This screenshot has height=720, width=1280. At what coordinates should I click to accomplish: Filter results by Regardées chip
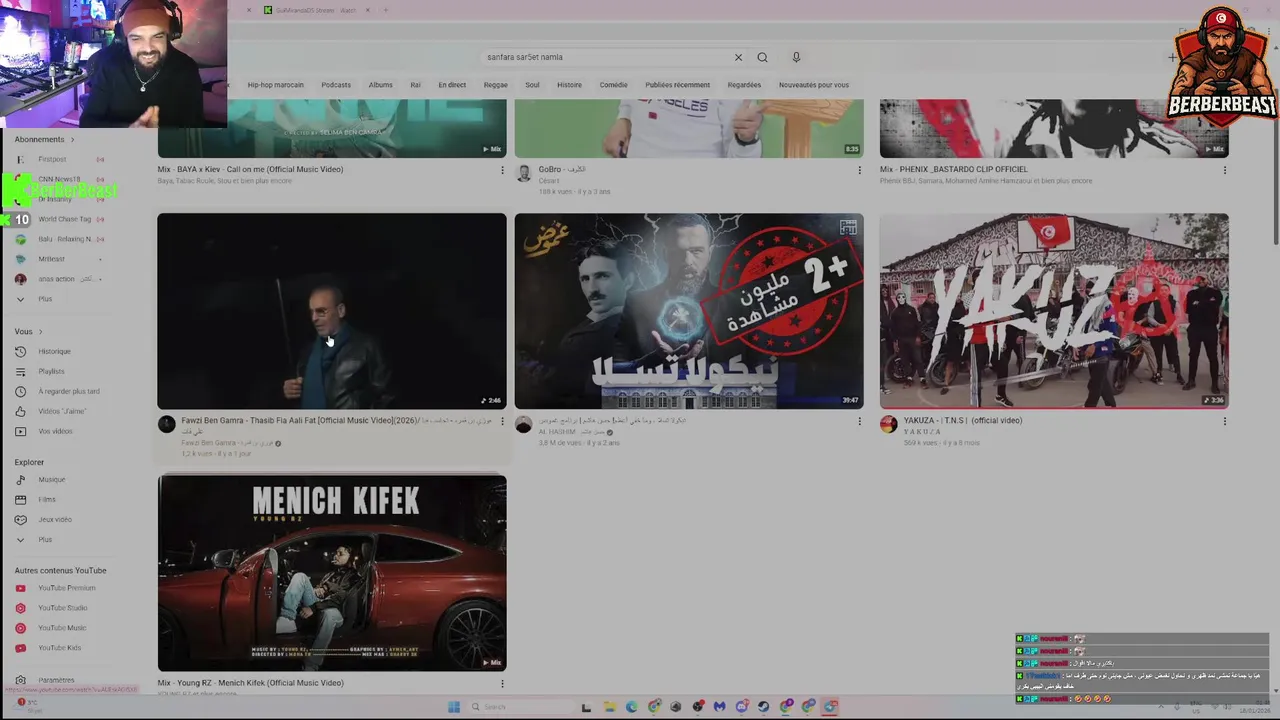coord(744,85)
